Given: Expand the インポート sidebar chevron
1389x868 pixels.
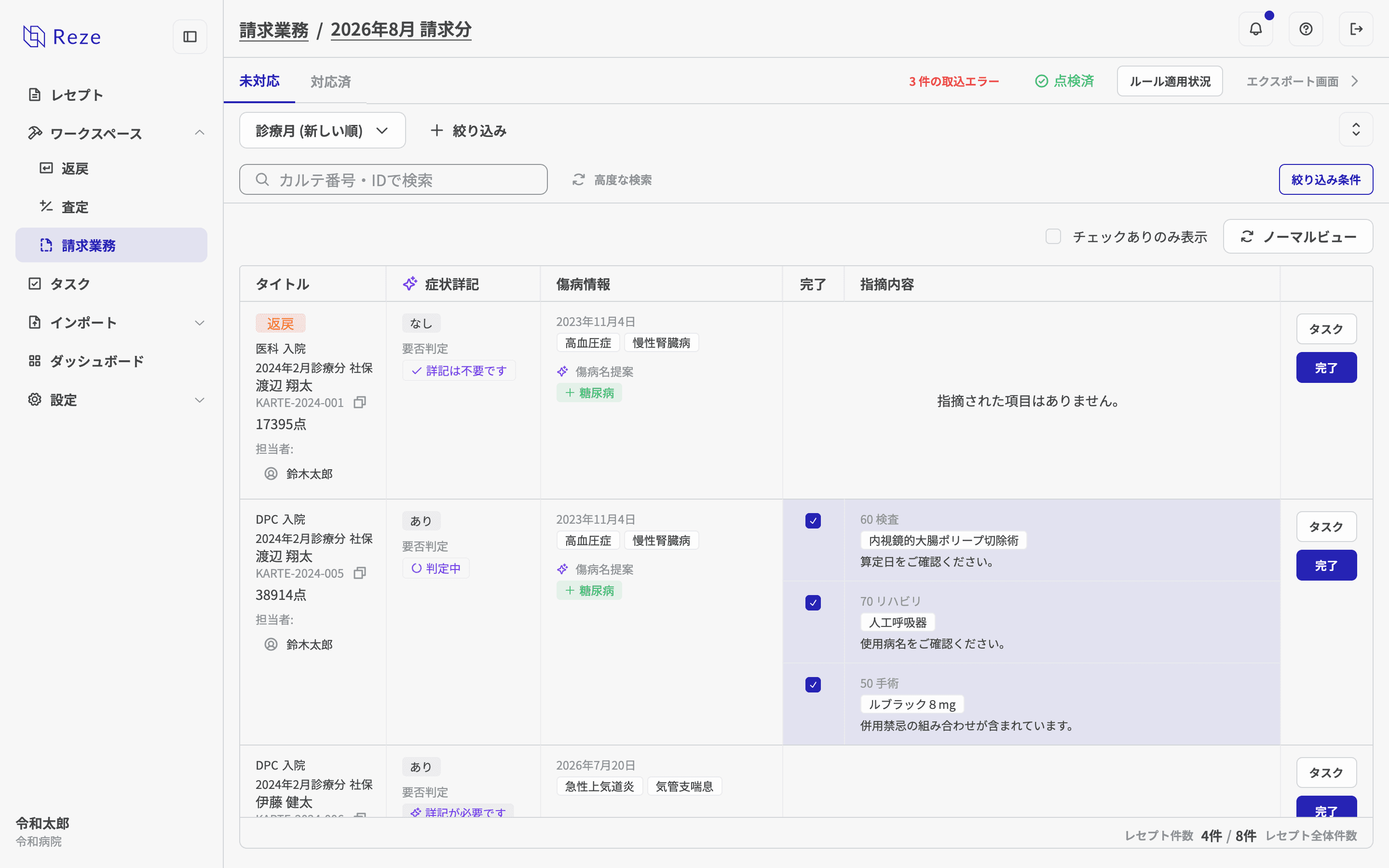Looking at the screenshot, I should [199, 323].
